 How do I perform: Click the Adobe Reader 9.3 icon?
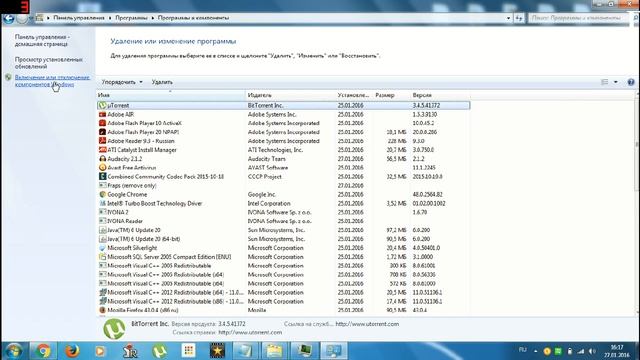pyautogui.click(x=102, y=141)
